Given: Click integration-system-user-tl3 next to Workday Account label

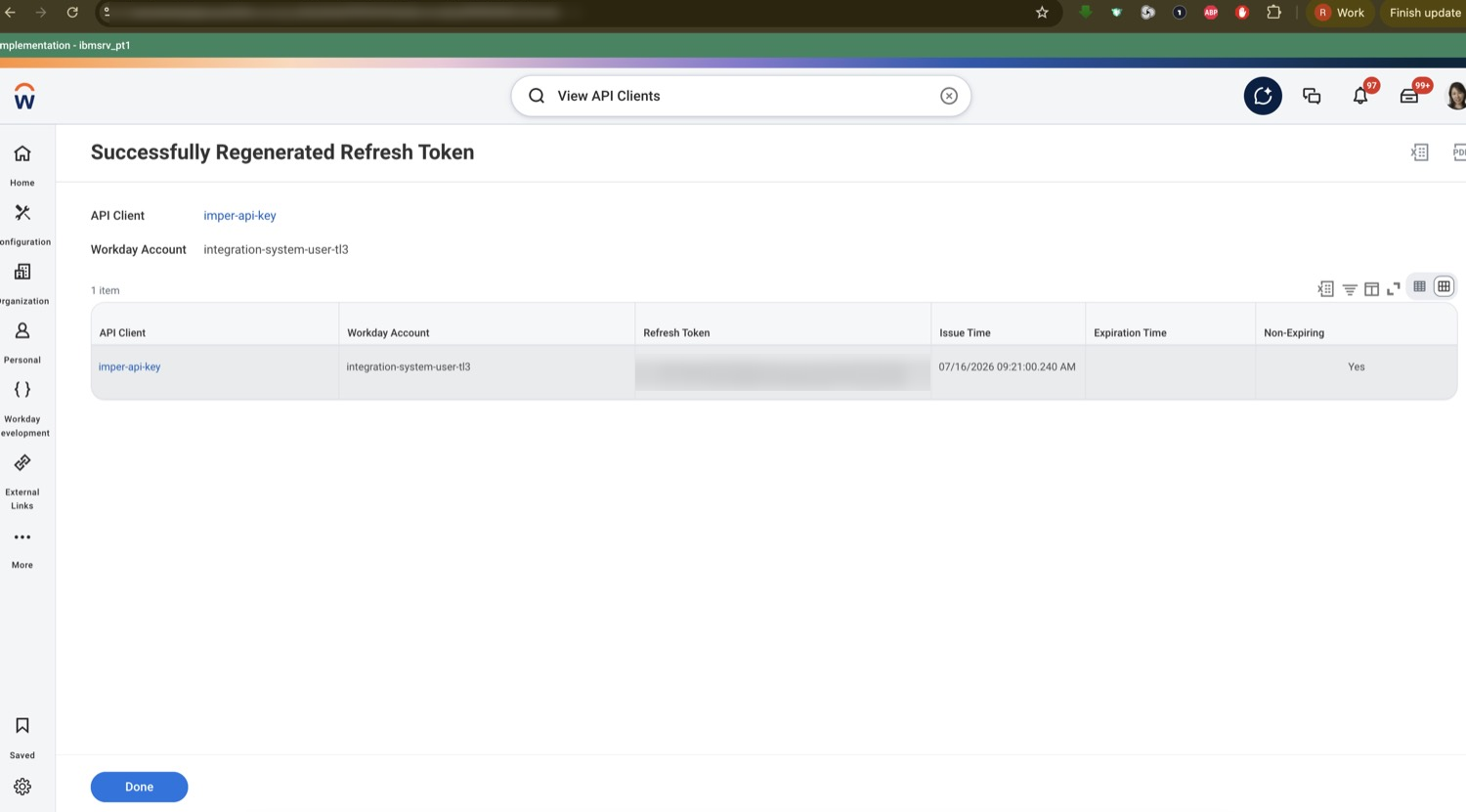Looking at the screenshot, I should (276, 250).
